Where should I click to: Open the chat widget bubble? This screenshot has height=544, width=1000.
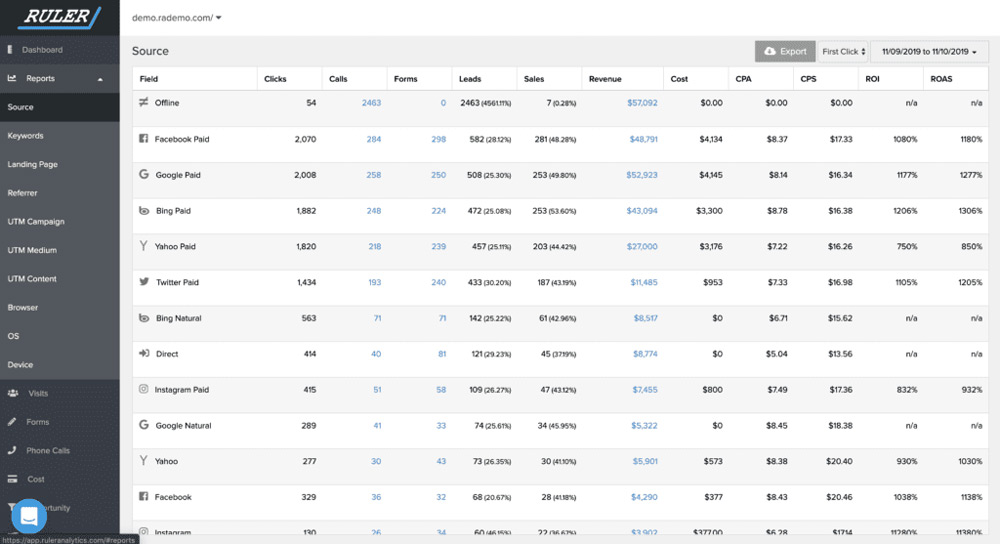(x=29, y=516)
